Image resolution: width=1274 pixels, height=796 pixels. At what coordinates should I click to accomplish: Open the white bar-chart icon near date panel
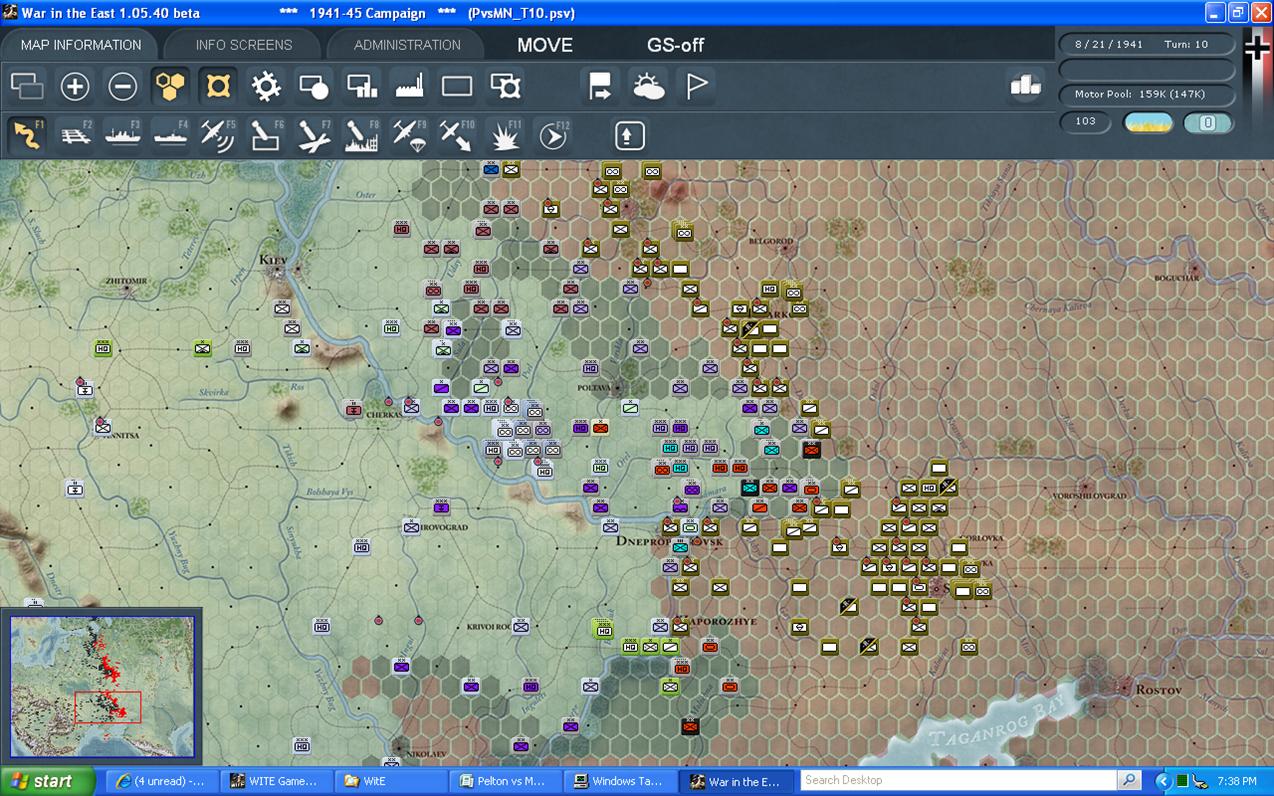pos(1026,86)
